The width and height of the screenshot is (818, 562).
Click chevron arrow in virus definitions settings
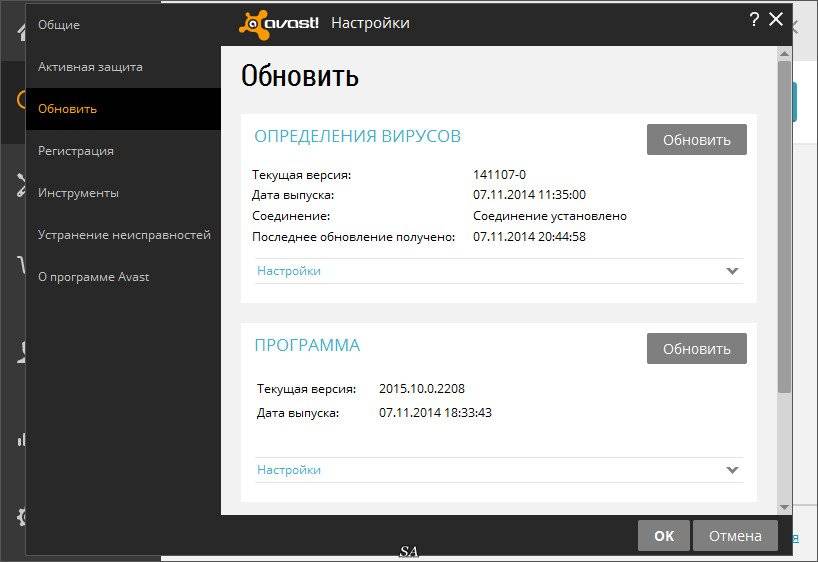(732, 271)
